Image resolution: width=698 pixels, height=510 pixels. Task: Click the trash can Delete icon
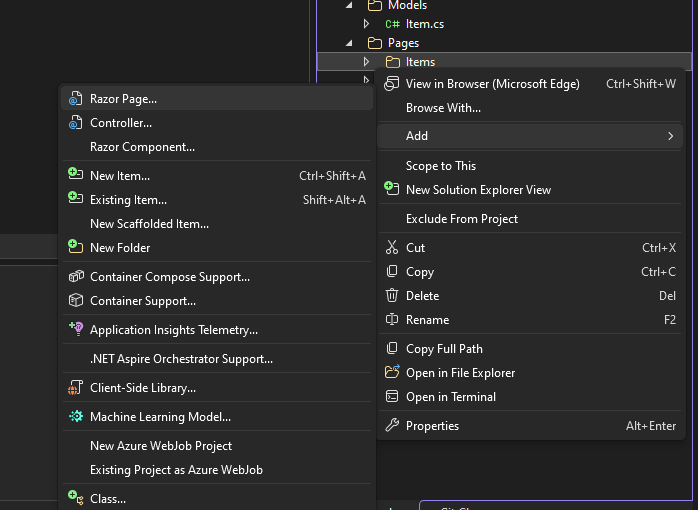tap(392, 295)
